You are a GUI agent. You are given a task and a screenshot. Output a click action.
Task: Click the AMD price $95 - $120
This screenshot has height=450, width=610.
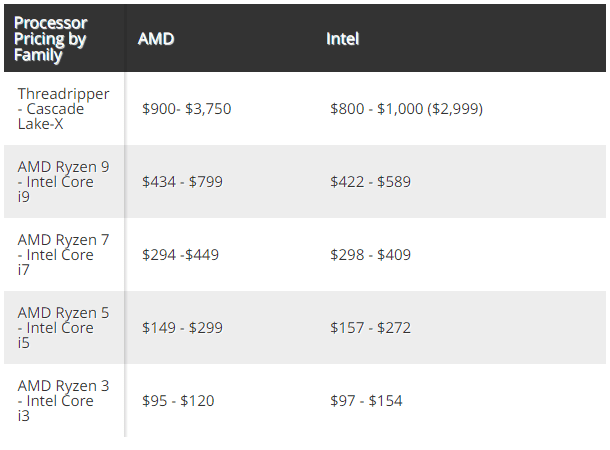point(178,401)
